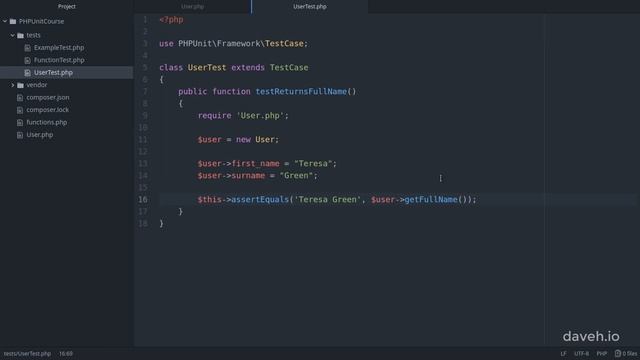Click line number 1 in the gutter
Viewport: 640px width, 360px height.
click(x=145, y=20)
